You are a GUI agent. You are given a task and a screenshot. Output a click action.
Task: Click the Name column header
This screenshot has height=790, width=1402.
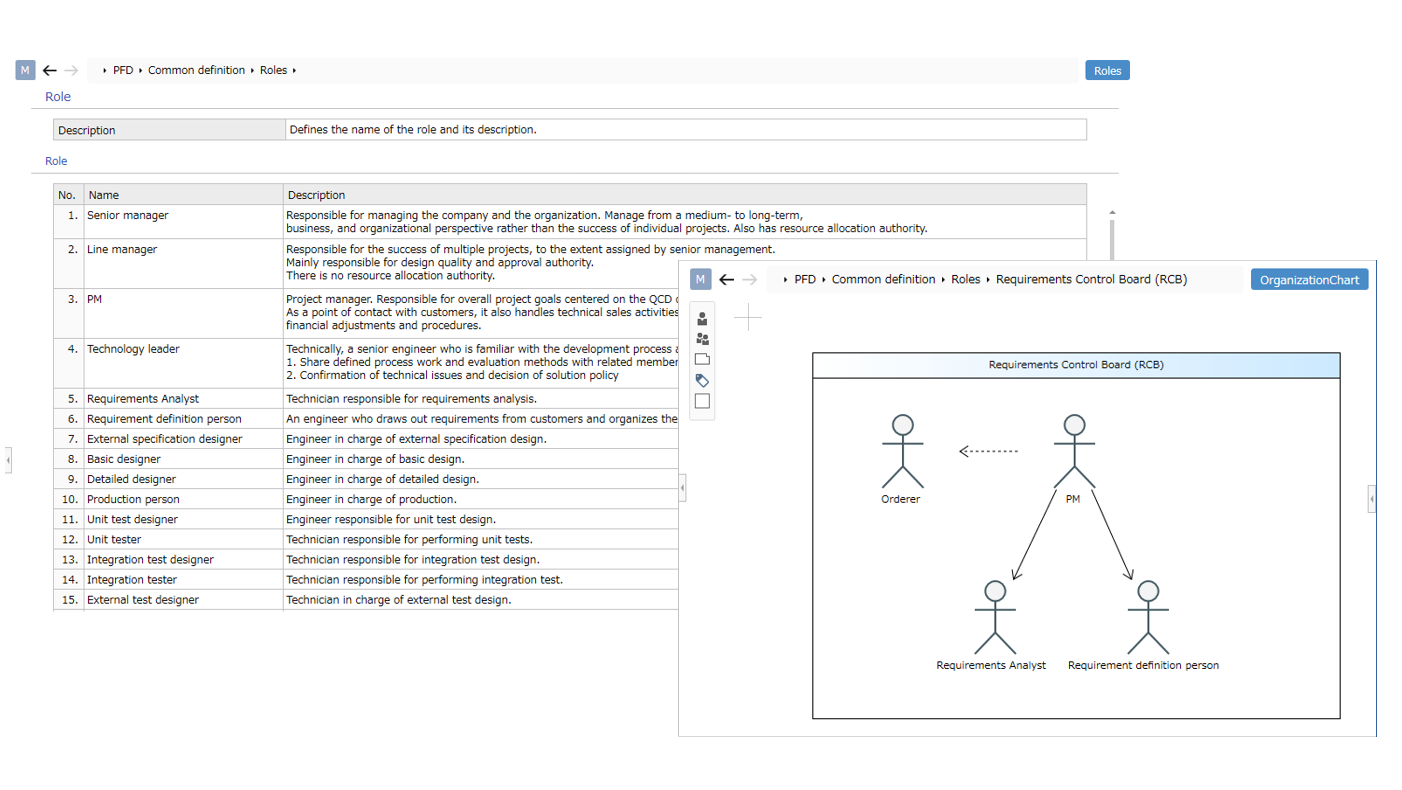(x=183, y=195)
